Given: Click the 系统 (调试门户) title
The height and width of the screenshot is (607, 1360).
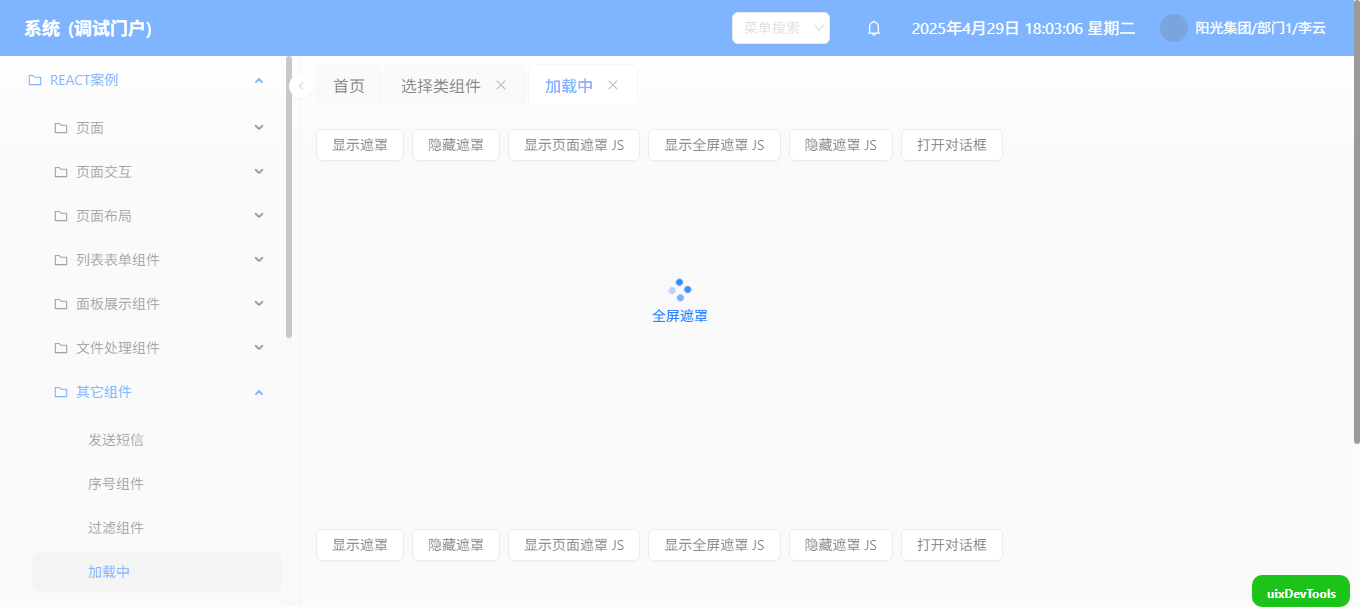Looking at the screenshot, I should (x=88, y=28).
